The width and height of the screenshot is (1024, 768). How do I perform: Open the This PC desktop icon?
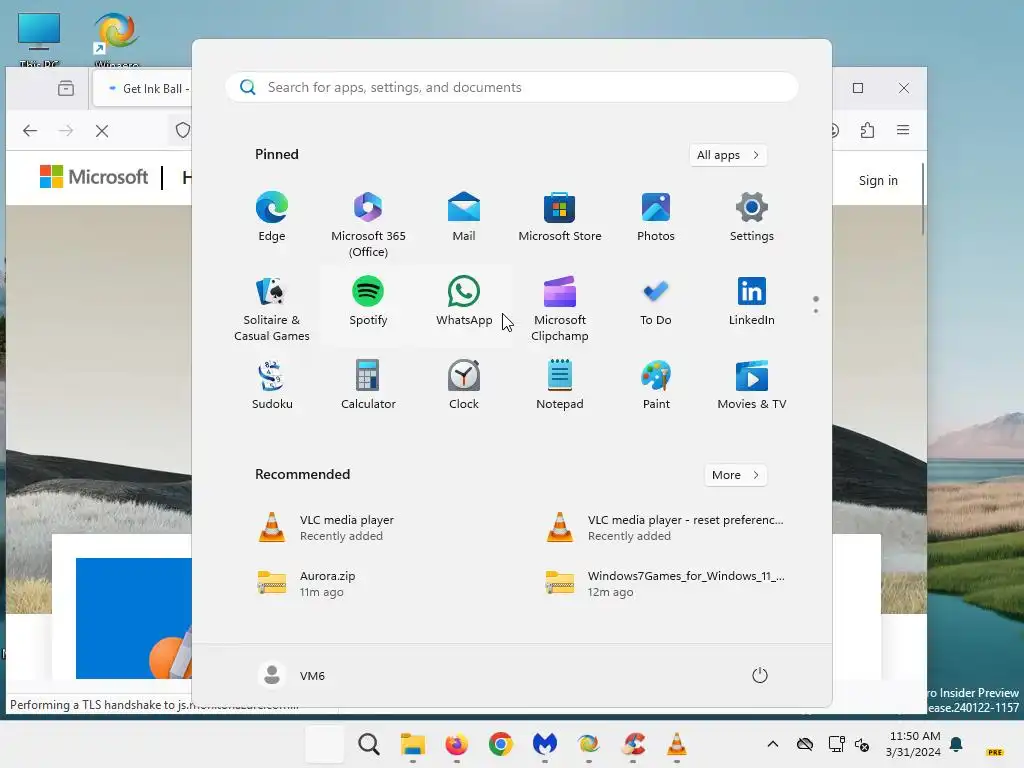click(39, 38)
